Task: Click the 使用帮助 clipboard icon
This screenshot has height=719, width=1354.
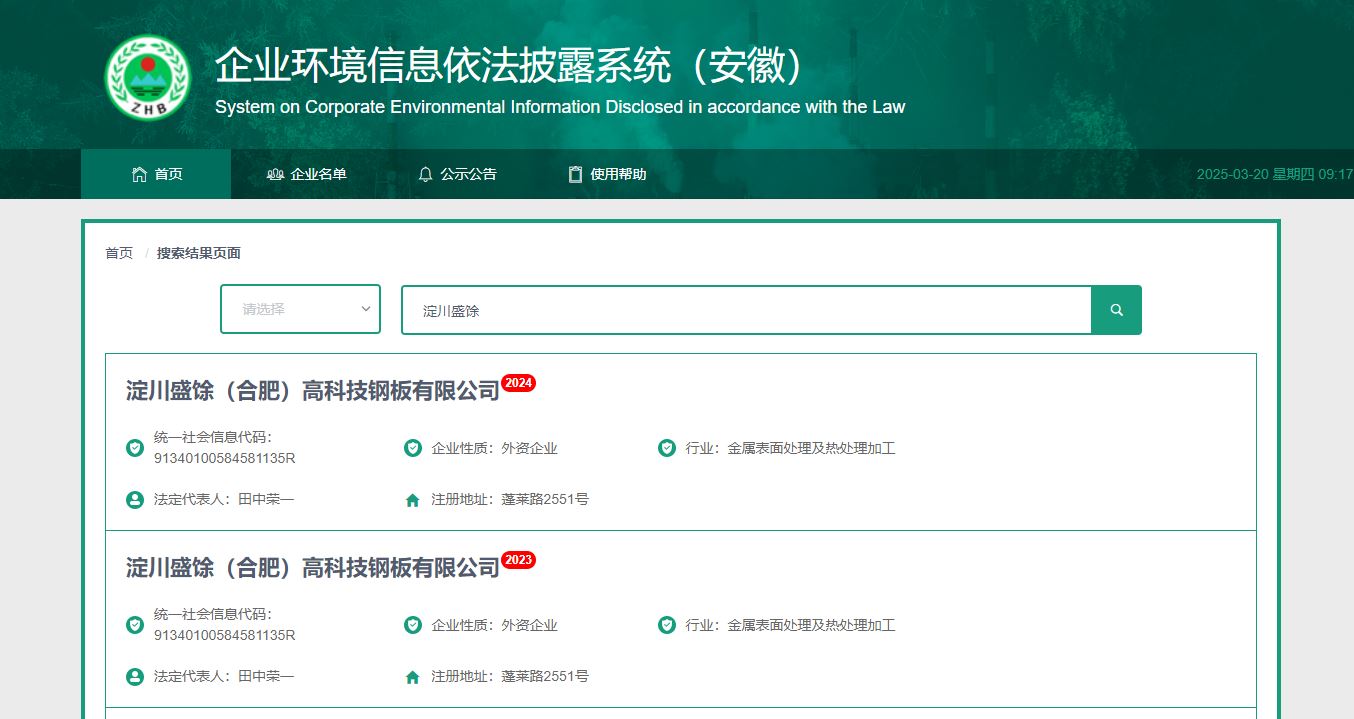Action: click(575, 173)
